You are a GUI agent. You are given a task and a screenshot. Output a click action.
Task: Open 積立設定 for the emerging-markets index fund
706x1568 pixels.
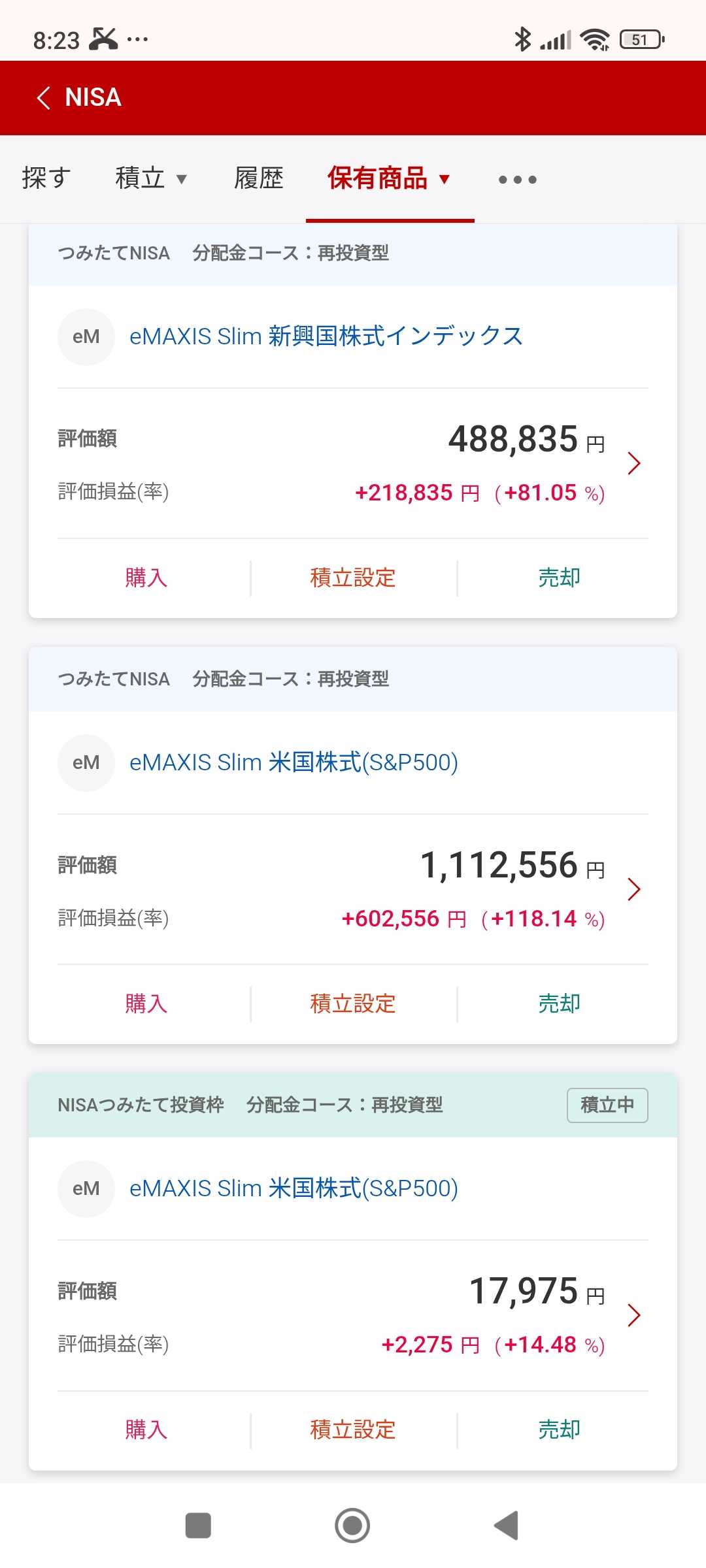353,578
